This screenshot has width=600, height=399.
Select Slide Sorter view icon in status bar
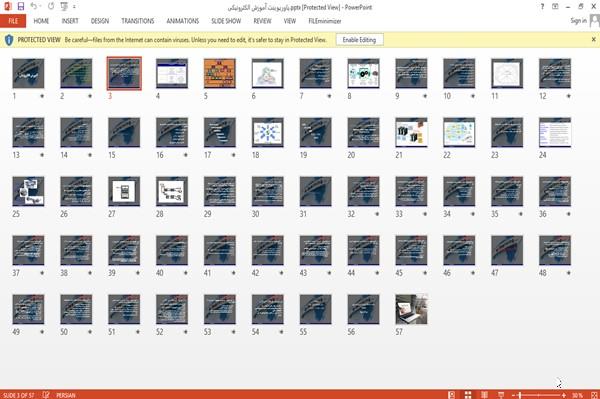tap(468, 395)
